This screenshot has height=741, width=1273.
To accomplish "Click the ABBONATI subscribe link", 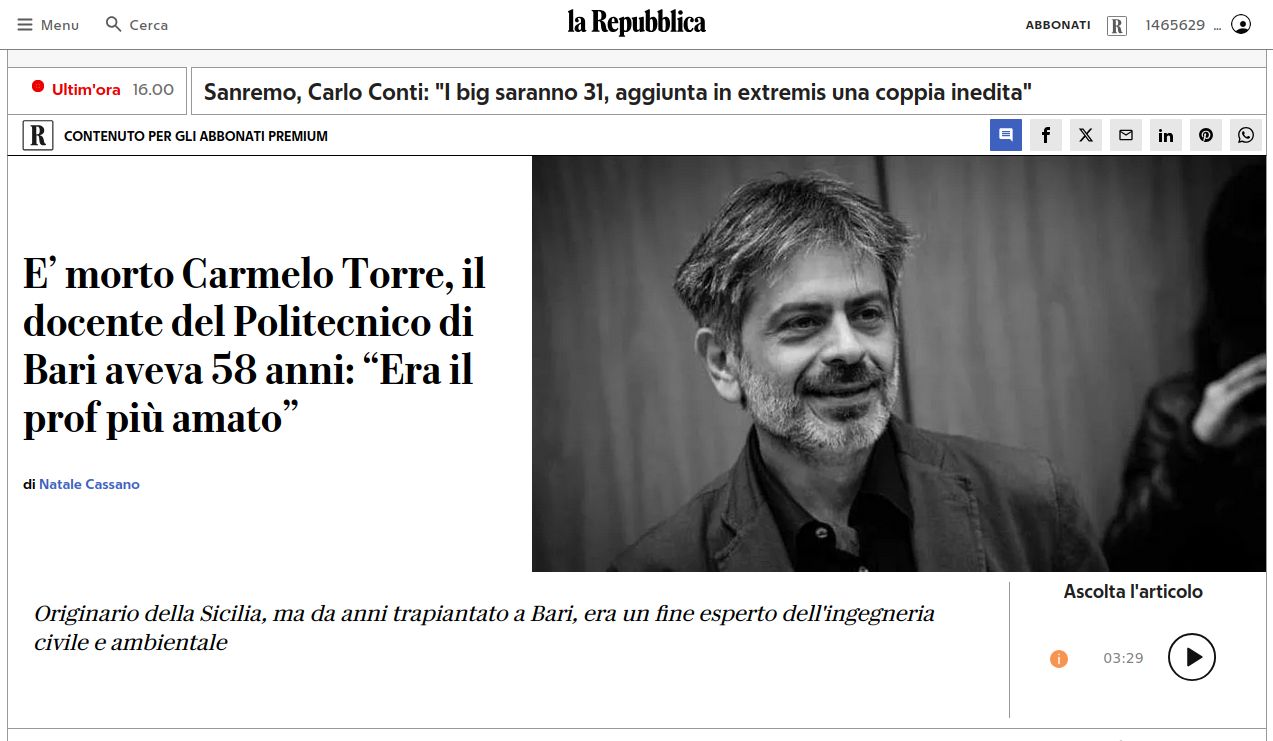I will [x=1058, y=25].
